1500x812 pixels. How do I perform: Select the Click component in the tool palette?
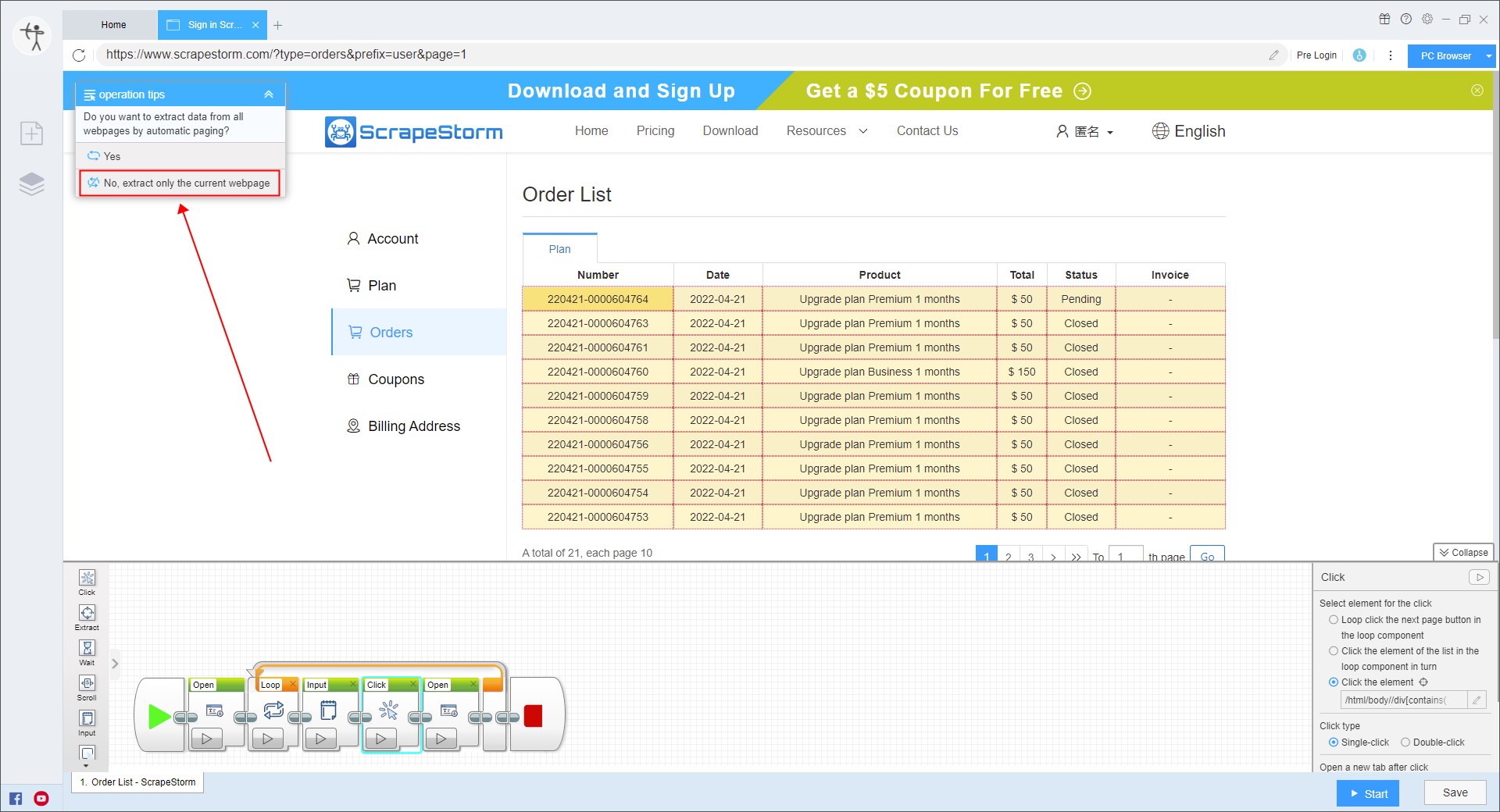(87, 582)
